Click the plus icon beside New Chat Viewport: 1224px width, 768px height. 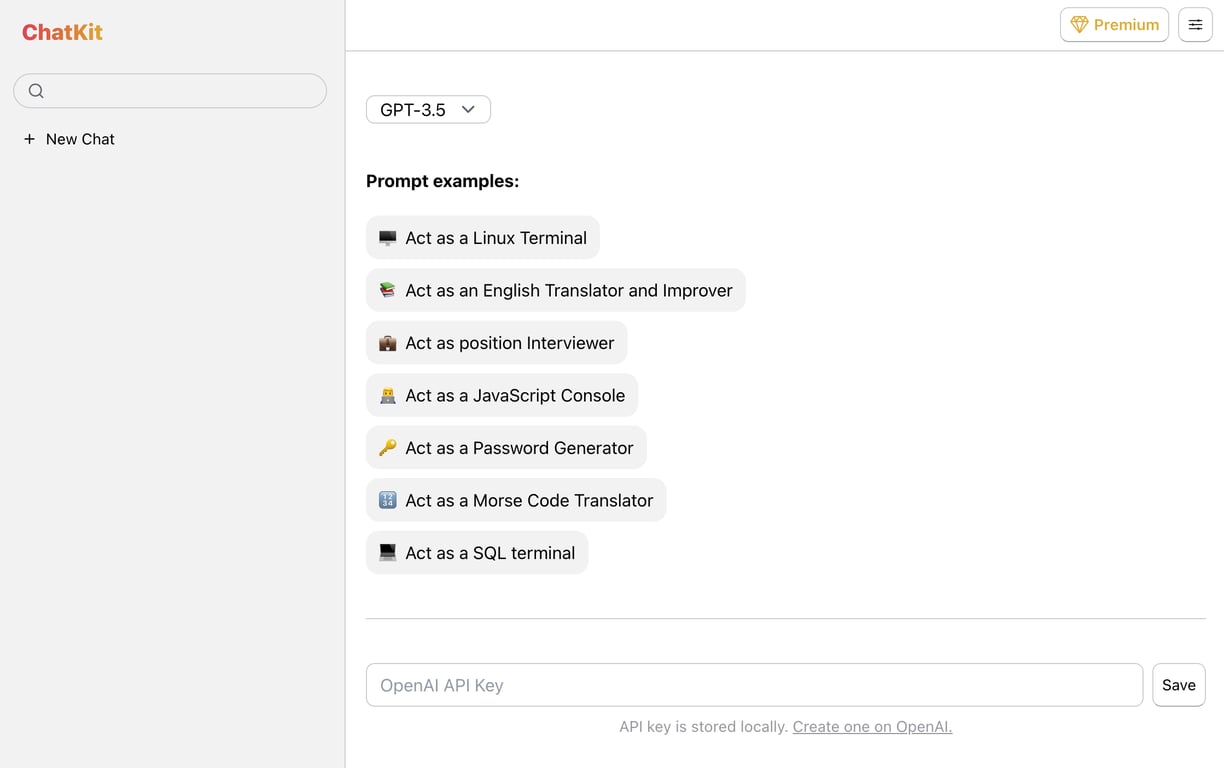tap(29, 139)
